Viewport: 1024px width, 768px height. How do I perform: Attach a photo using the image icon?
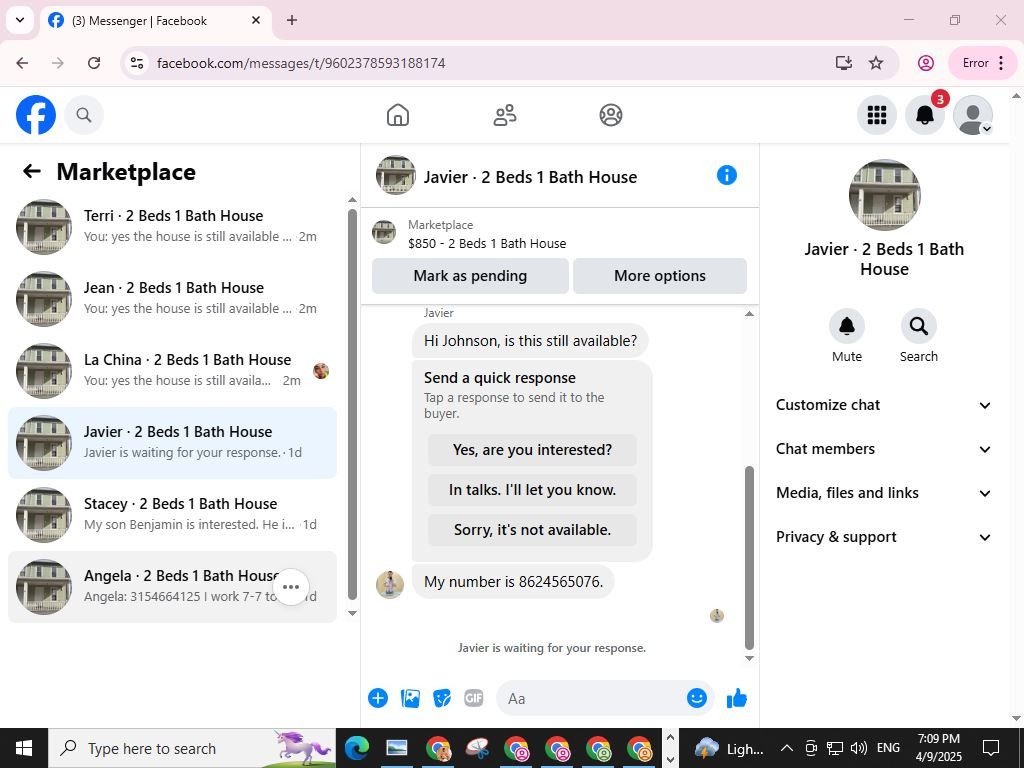410,698
